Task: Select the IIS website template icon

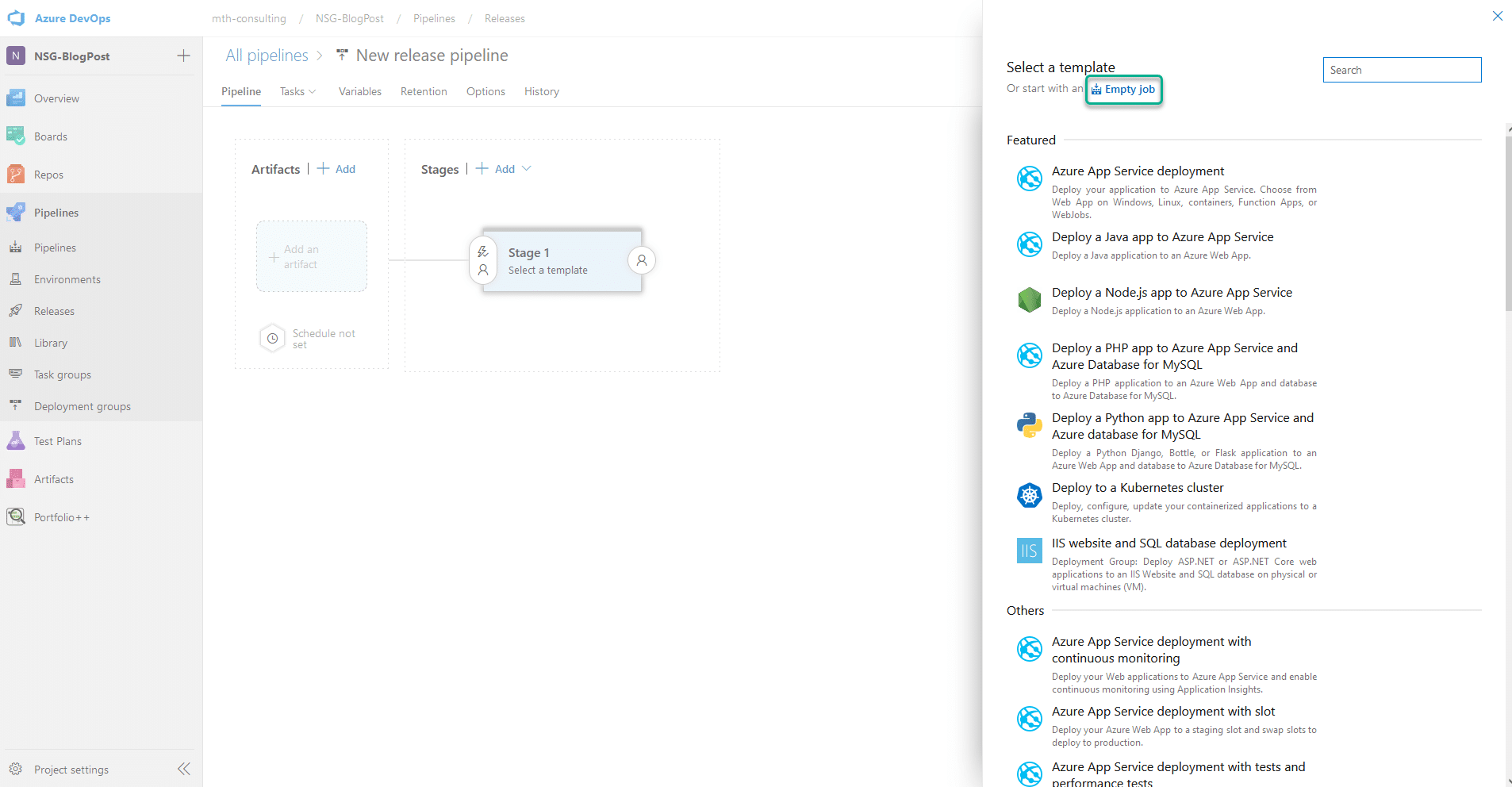Action: (1030, 551)
